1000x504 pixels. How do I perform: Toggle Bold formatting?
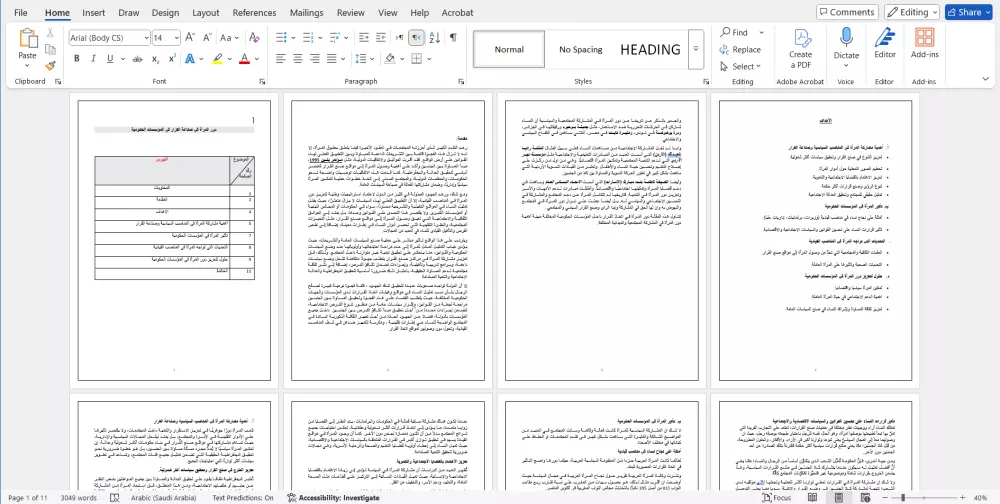tap(77, 59)
